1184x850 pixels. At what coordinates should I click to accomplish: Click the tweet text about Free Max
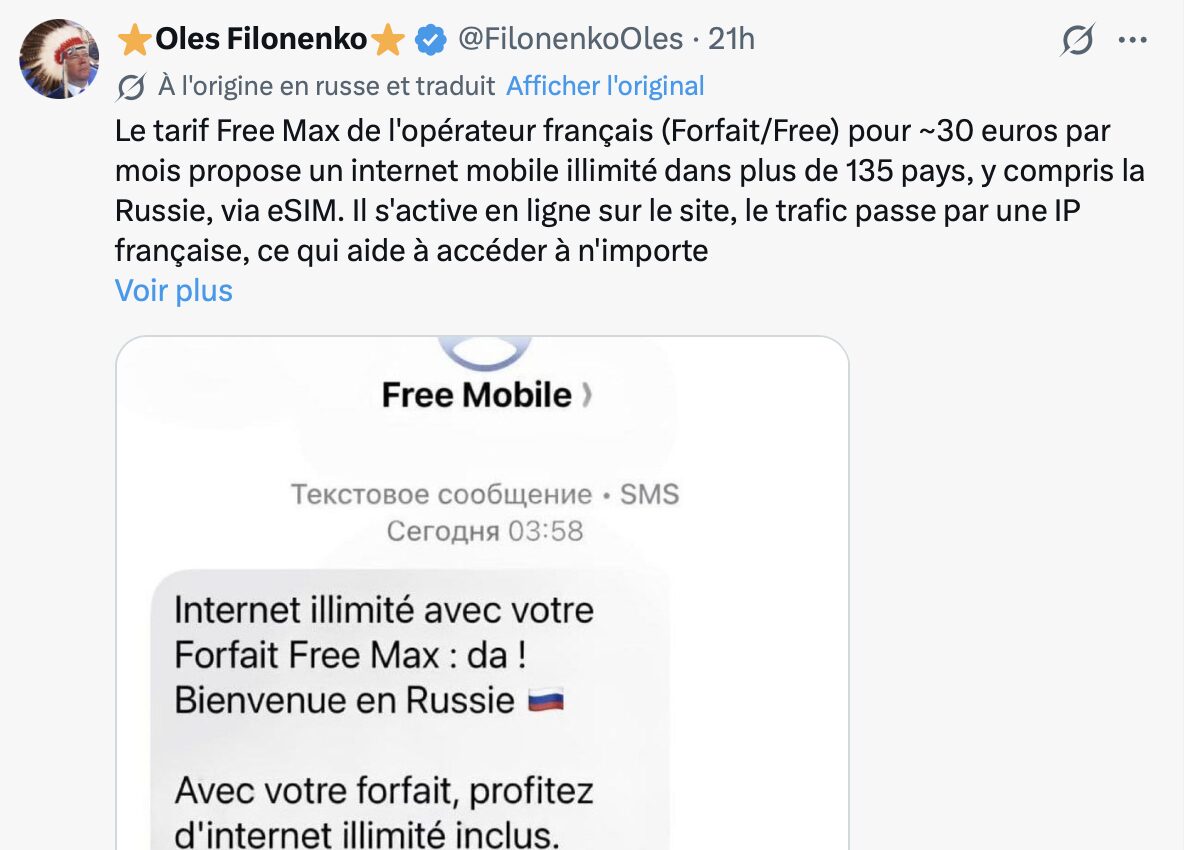pos(620,190)
